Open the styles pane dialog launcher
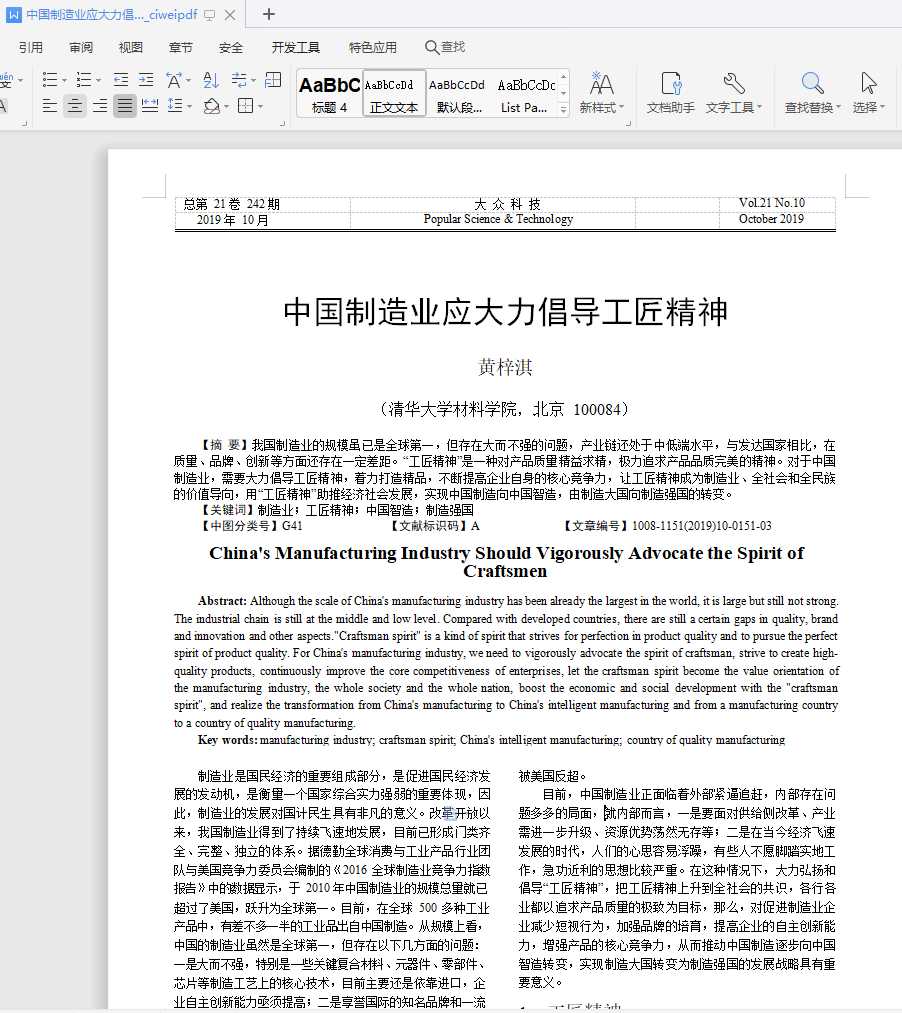This screenshot has height=1013, width=902. 628,123
